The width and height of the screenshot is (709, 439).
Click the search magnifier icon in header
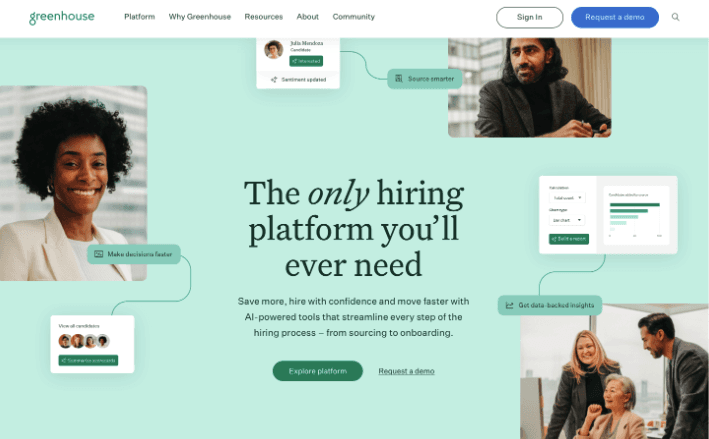tap(675, 17)
